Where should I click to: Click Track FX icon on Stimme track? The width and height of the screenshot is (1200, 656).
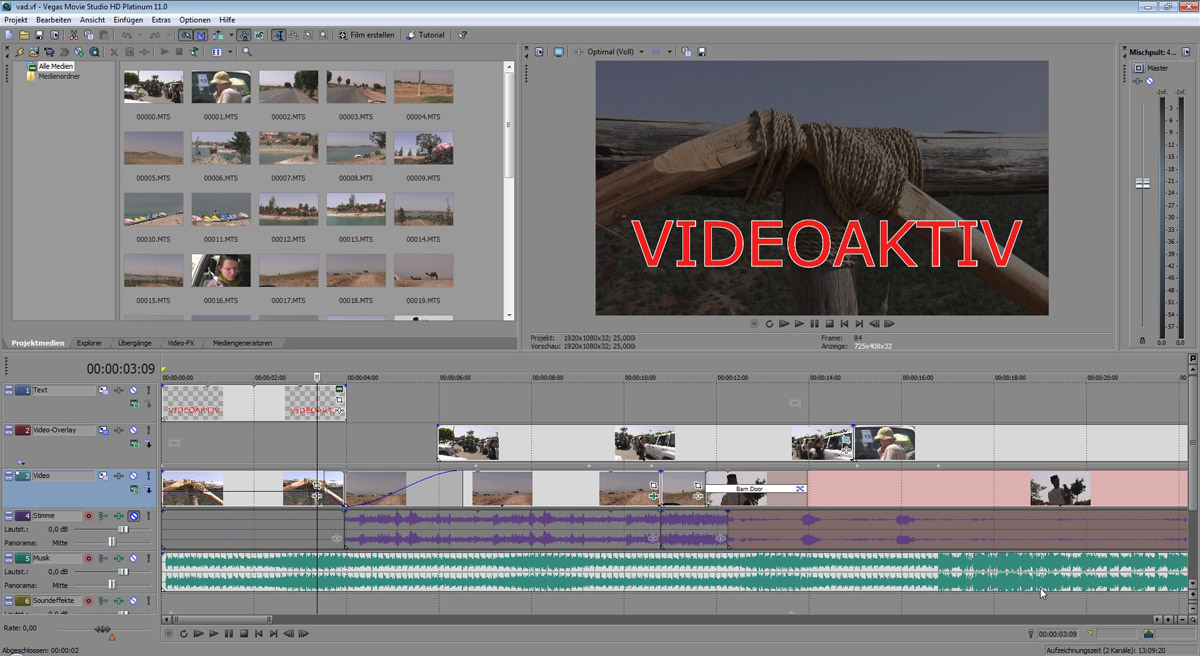pyautogui.click(x=118, y=516)
